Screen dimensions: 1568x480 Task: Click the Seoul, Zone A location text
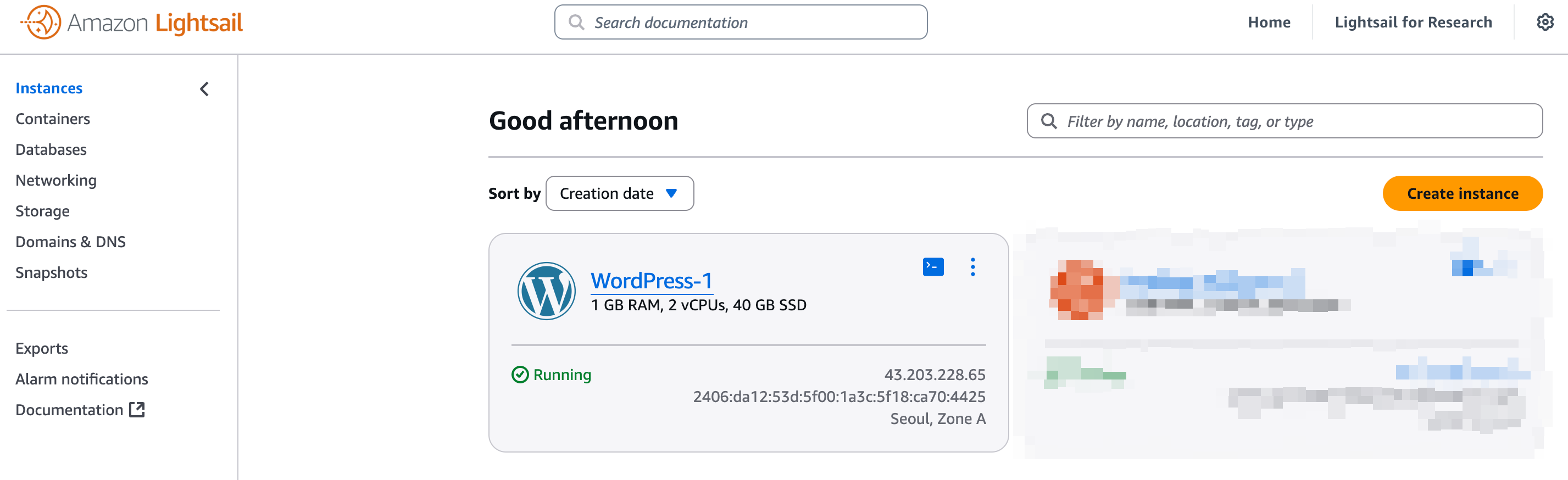tap(937, 418)
